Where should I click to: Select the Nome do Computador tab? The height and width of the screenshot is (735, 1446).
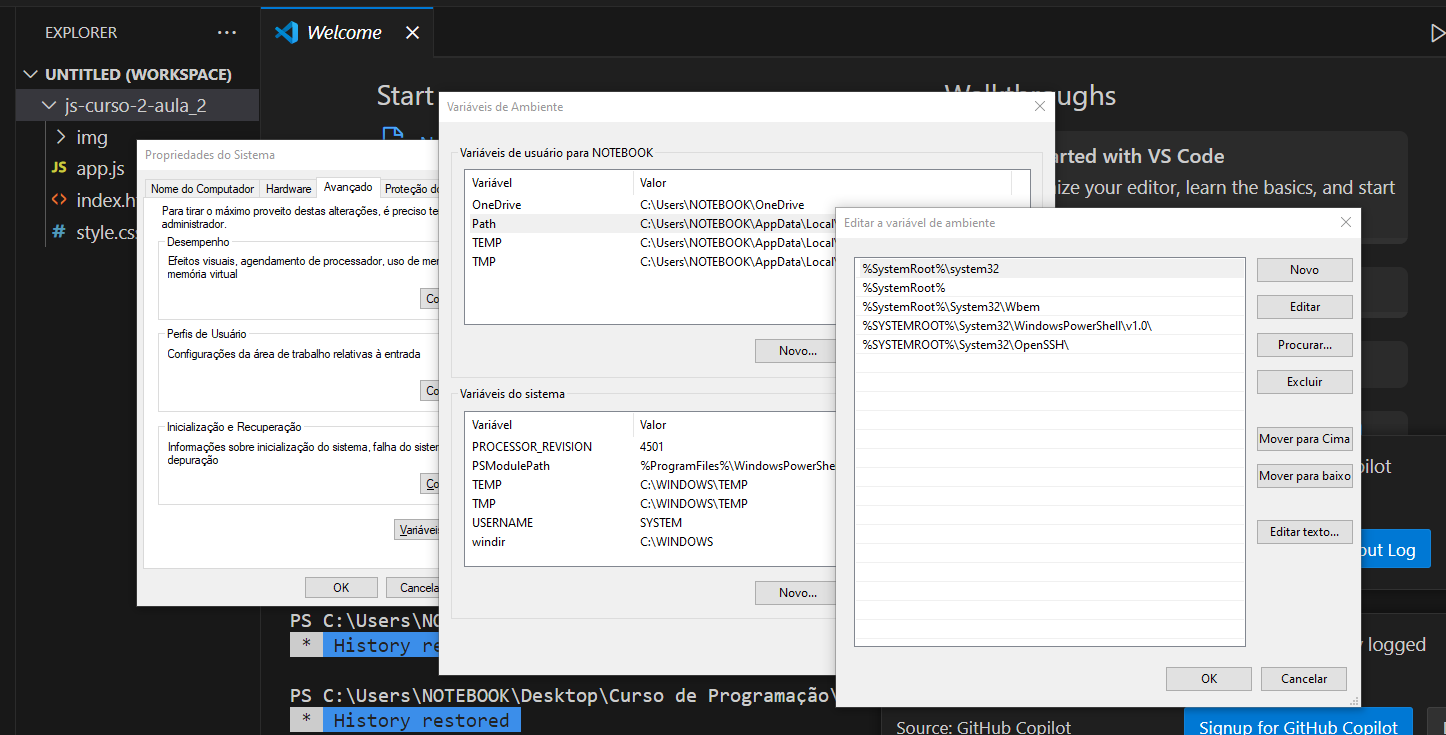203,189
